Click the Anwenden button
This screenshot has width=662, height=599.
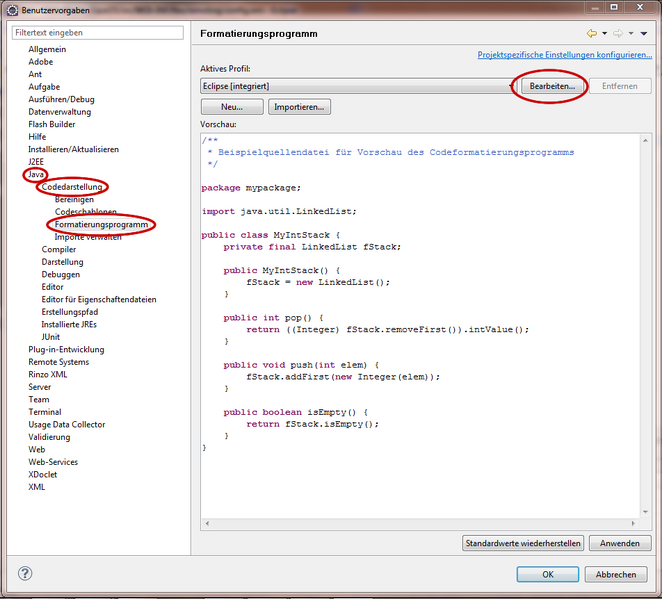(x=620, y=543)
